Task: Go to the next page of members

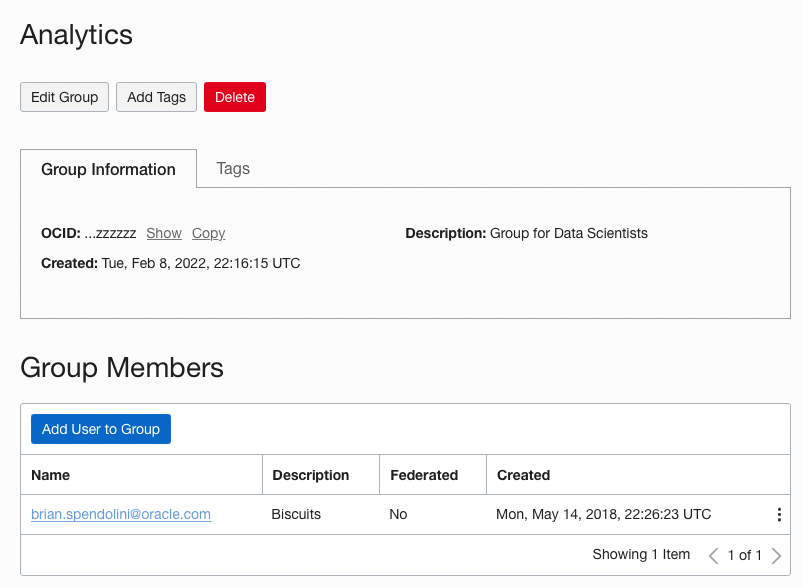Action: (777, 555)
